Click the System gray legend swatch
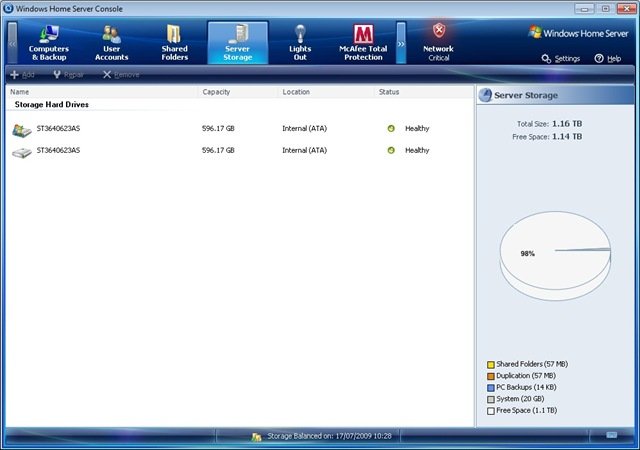This screenshot has height=450, width=640. point(491,399)
